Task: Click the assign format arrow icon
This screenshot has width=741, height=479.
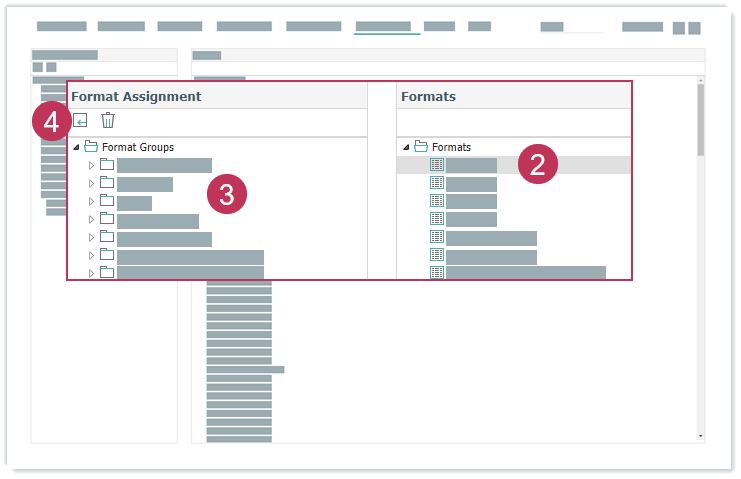Action: 81,121
